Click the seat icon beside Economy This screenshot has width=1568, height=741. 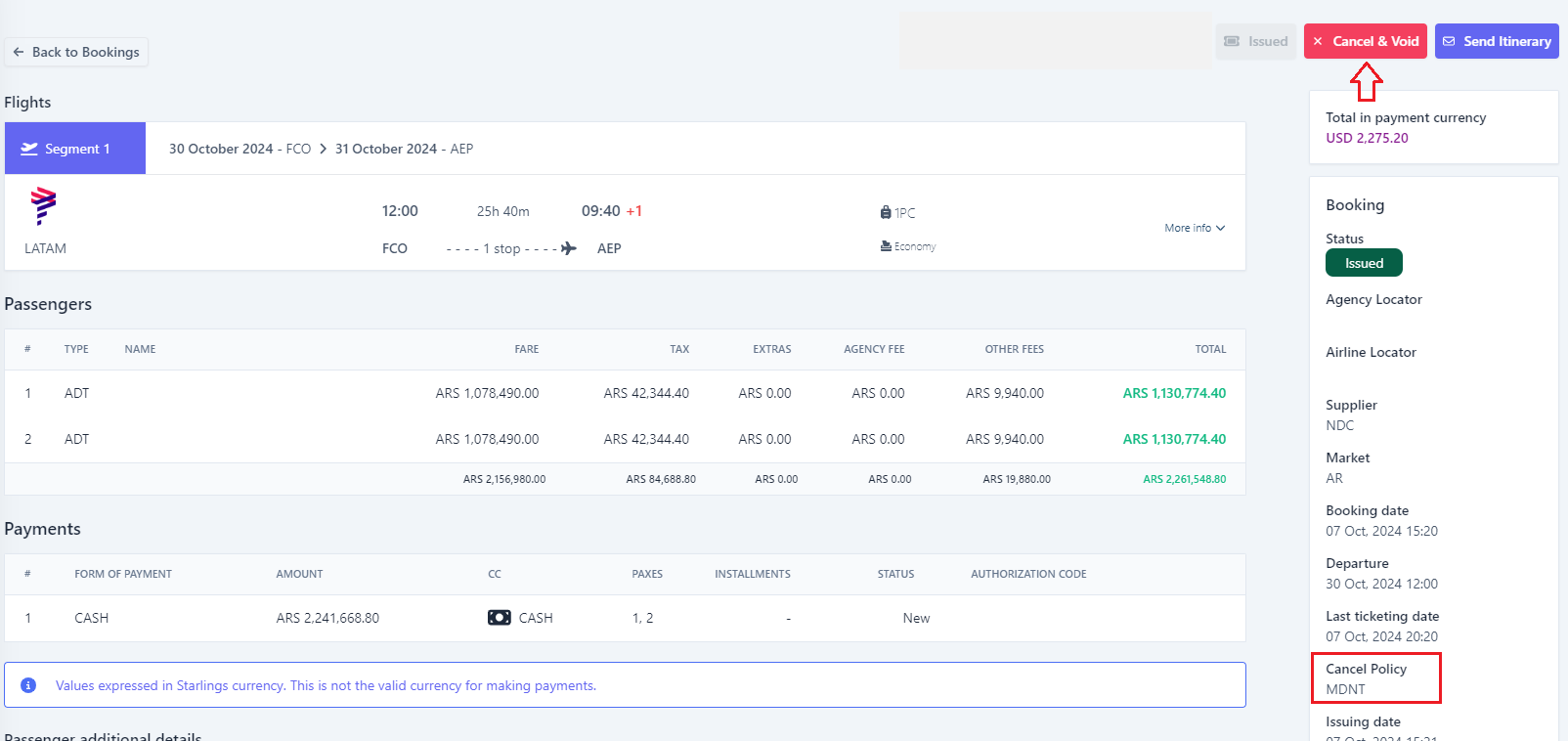(x=886, y=246)
